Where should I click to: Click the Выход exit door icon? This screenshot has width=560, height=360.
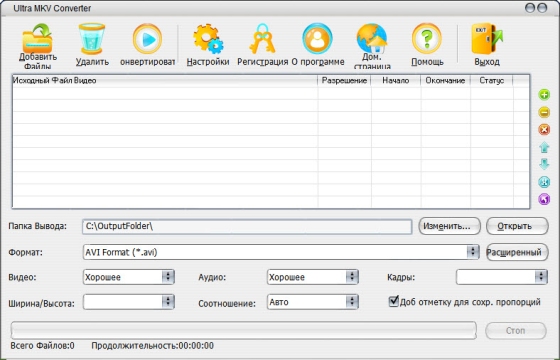click(487, 39)
